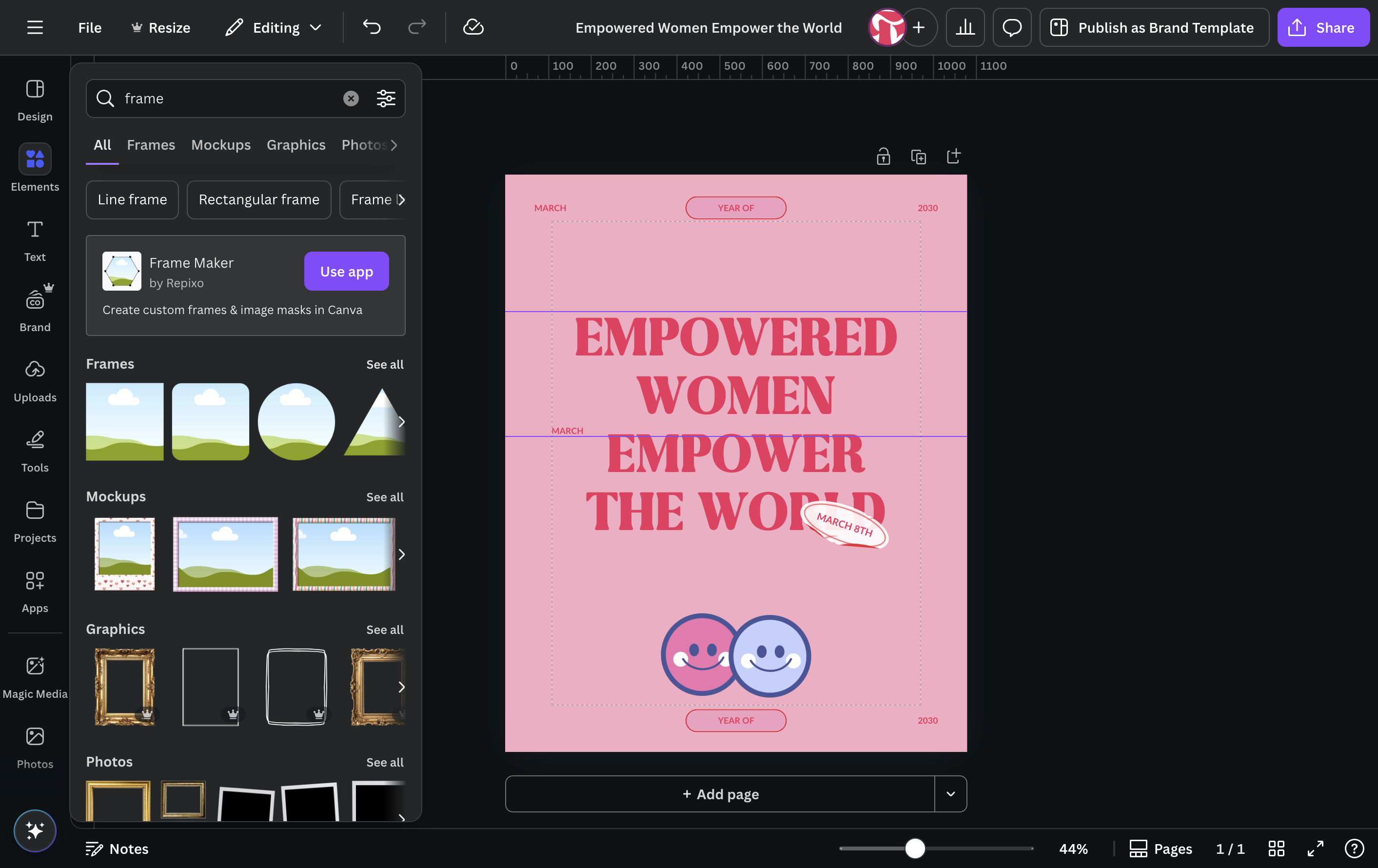Open the Apps panel
Screen dimensions: 1378x868
pyautogui.click(x=35, y=592)
